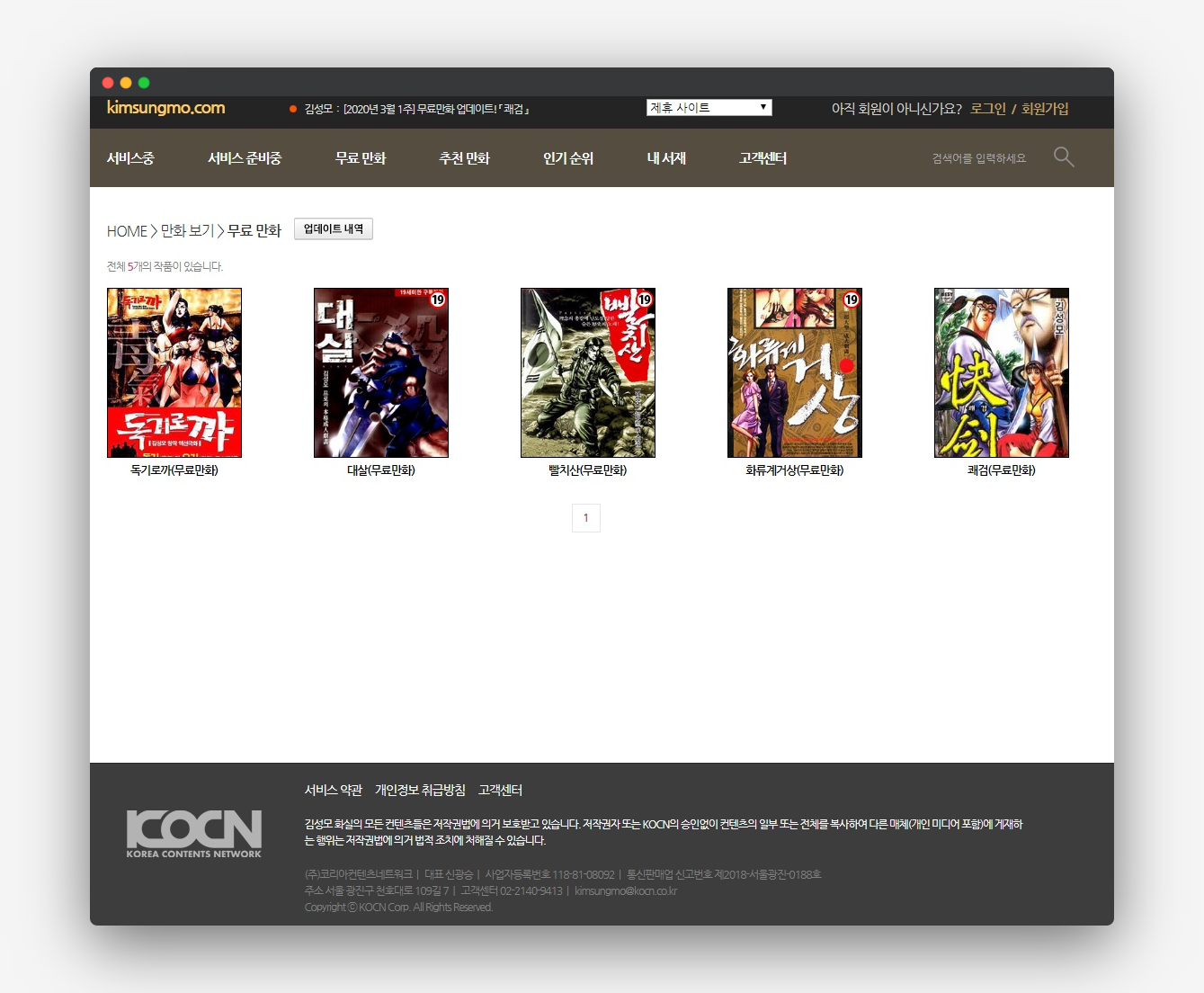Click the 회원가입 link

pos(1045,109)
